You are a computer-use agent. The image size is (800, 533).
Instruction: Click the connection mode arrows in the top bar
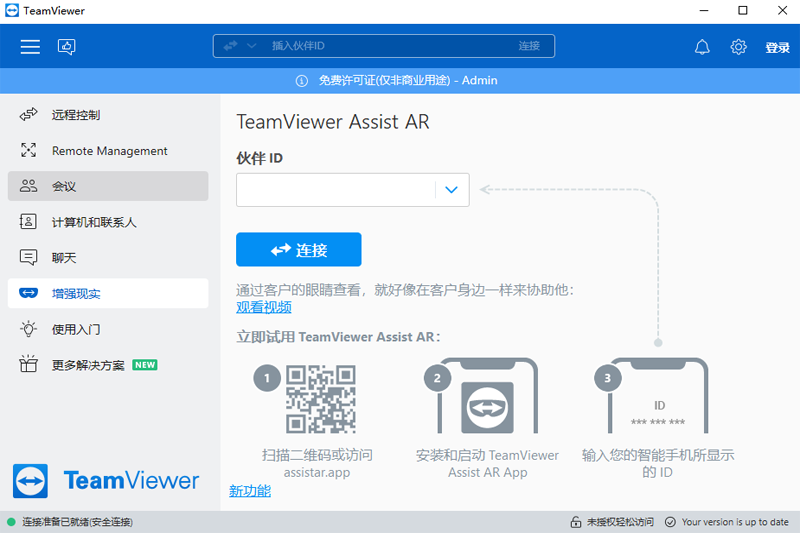(x=231, y=46)
